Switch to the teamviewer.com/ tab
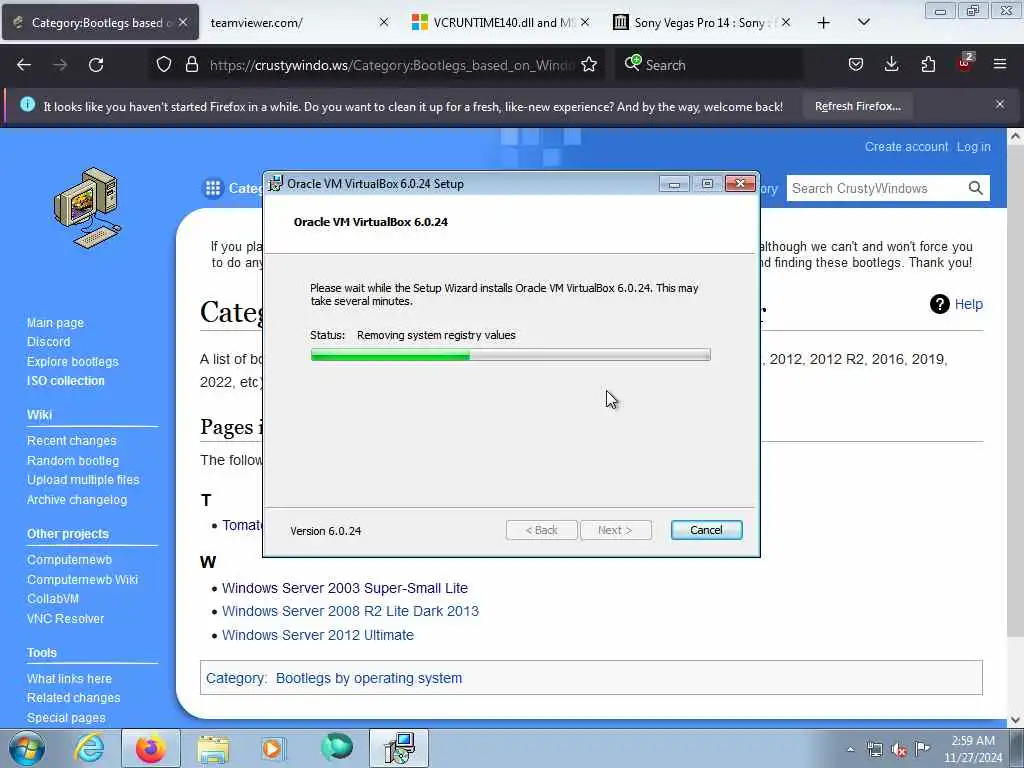The width and height of the screenshot is (1024, 768). [x=296, y=23]
